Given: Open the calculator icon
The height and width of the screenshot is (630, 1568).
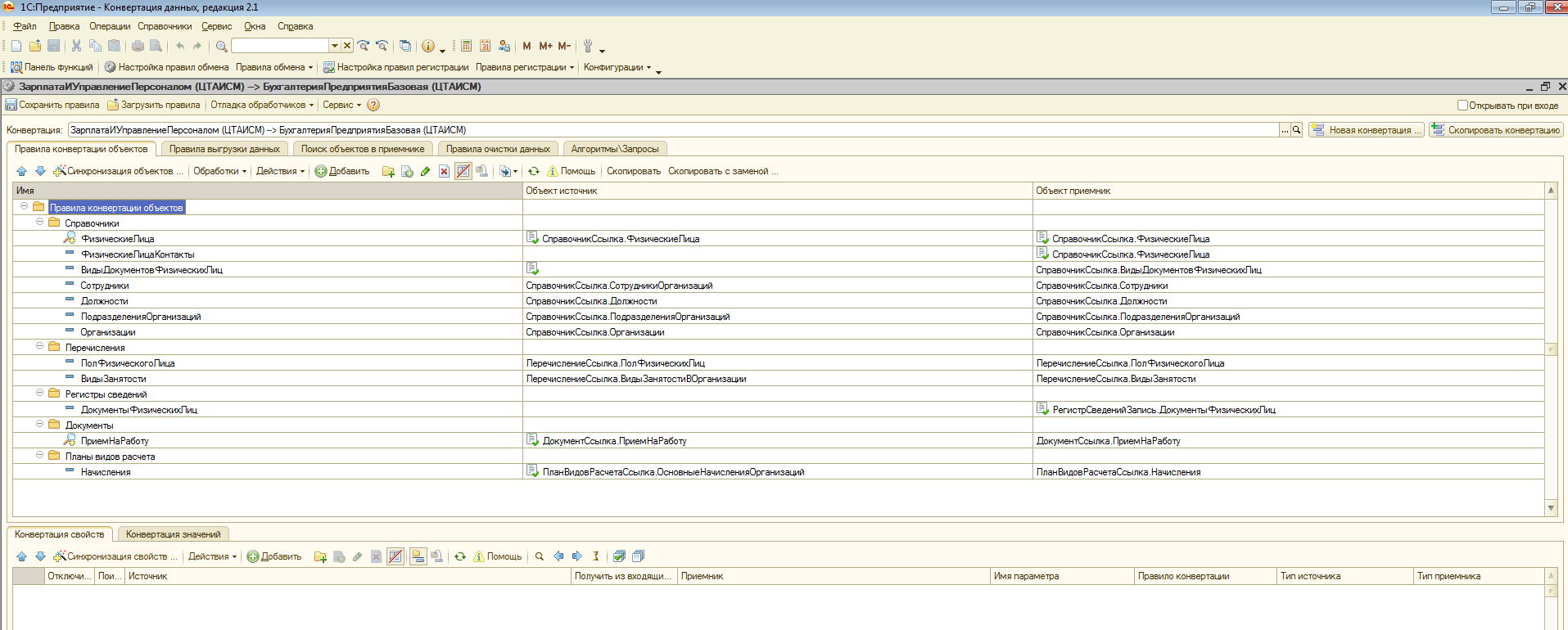Looking at the screenshot, I should [x=466, y=46].
